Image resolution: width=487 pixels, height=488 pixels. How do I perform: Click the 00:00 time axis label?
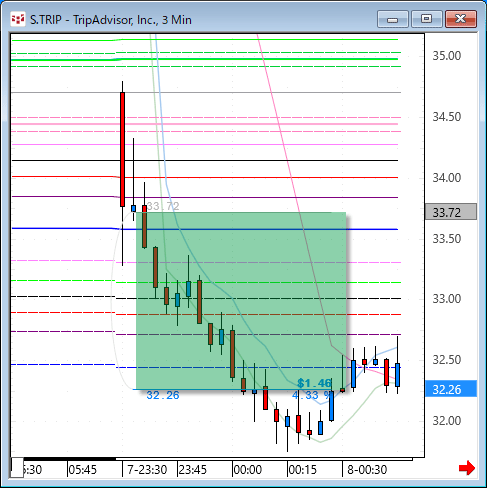coord(248,470)
